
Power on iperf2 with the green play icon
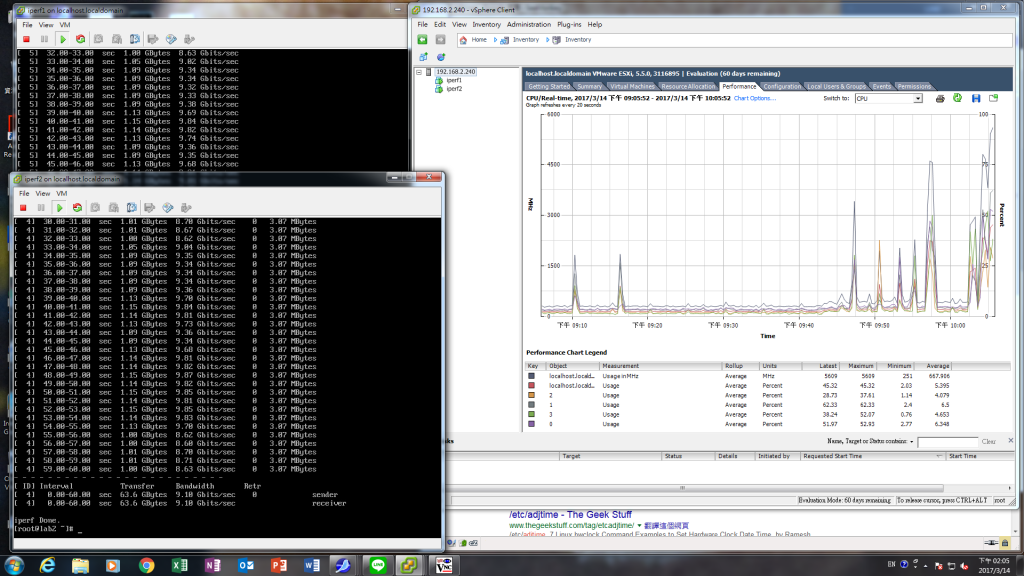tap(59, 208)
